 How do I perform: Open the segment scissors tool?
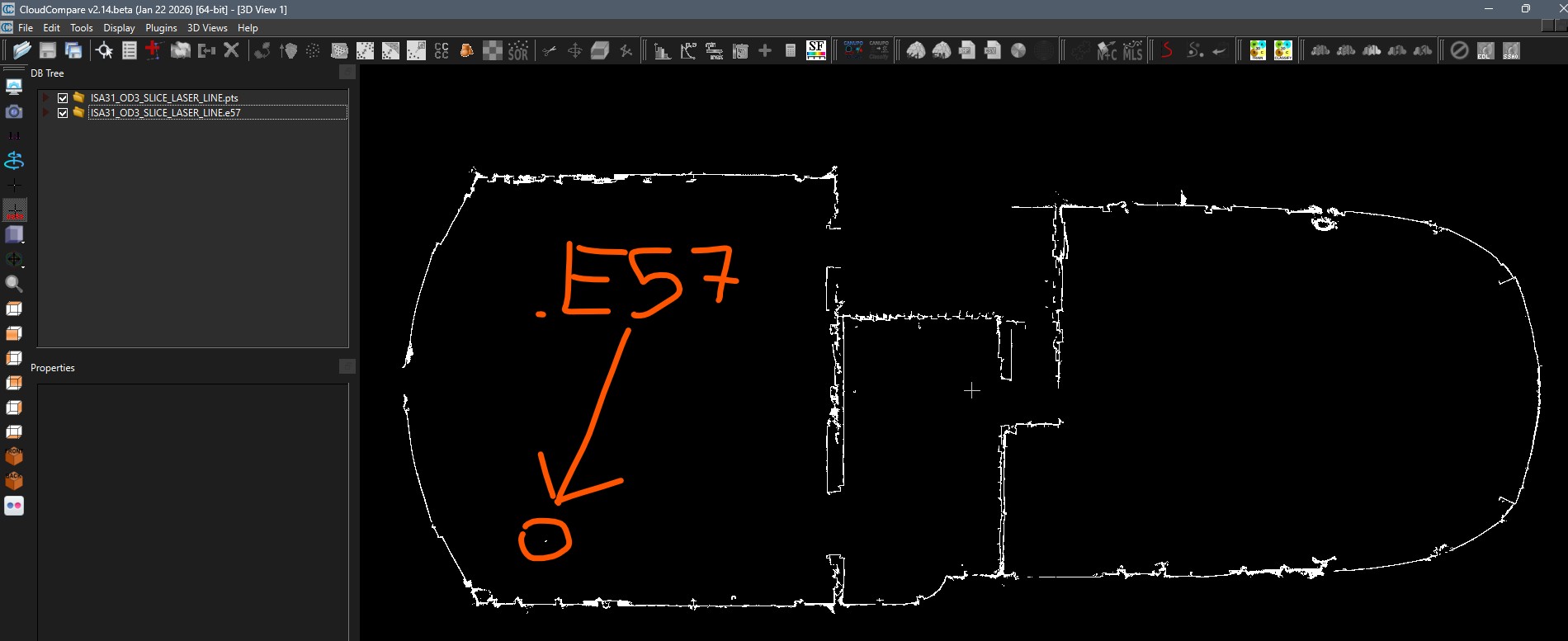(549, 50)
